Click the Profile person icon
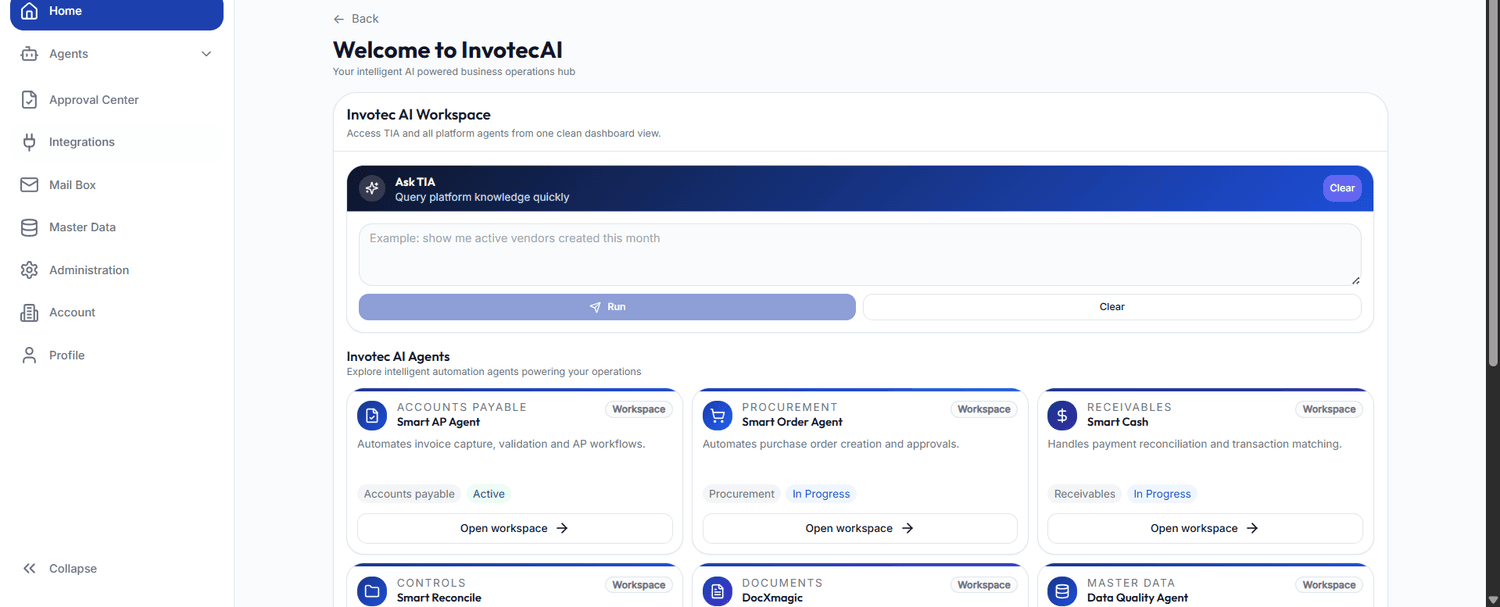 pyautogui.click(x=29, y=355)
